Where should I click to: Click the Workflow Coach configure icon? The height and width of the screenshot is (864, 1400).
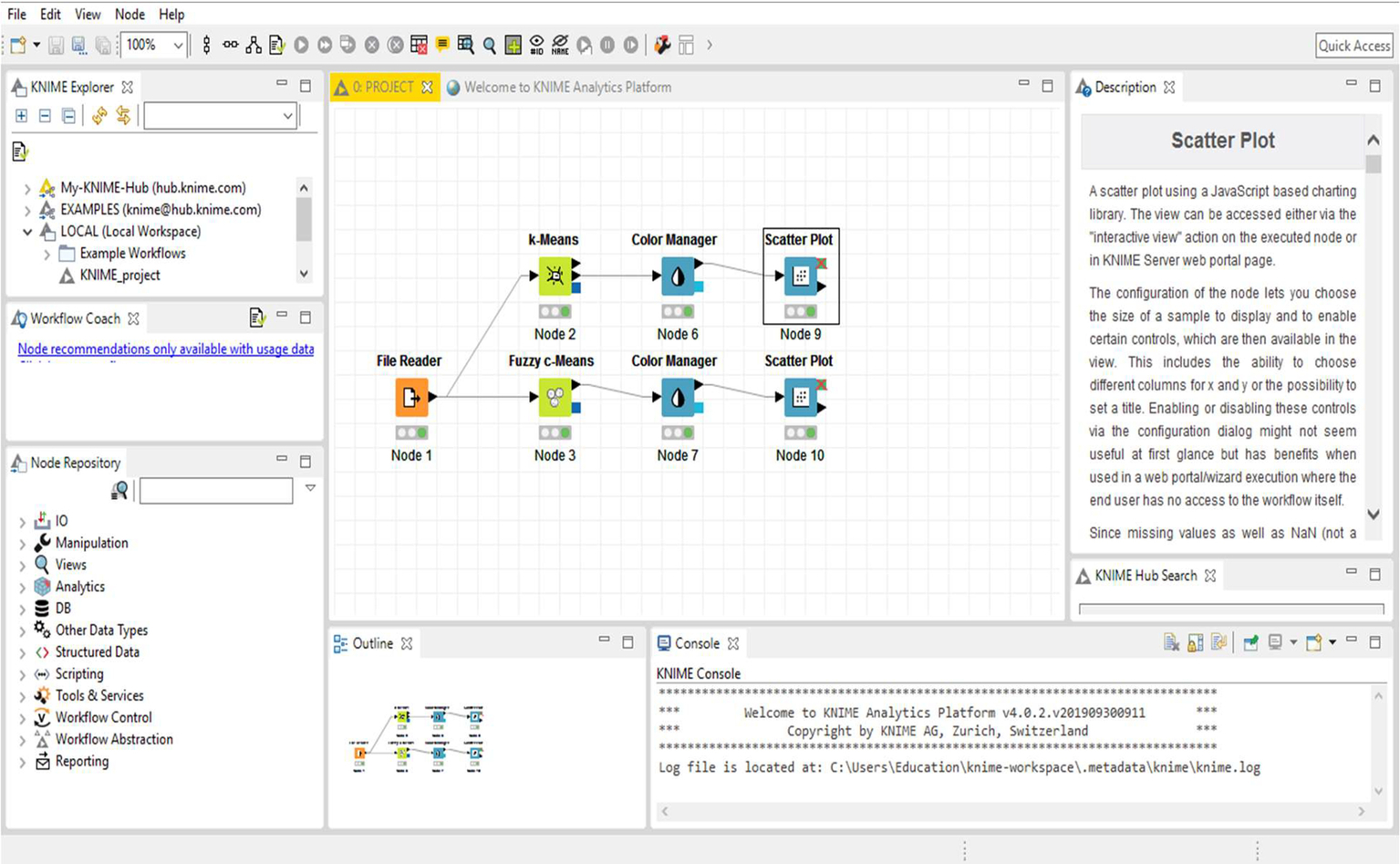pos(256,317)
